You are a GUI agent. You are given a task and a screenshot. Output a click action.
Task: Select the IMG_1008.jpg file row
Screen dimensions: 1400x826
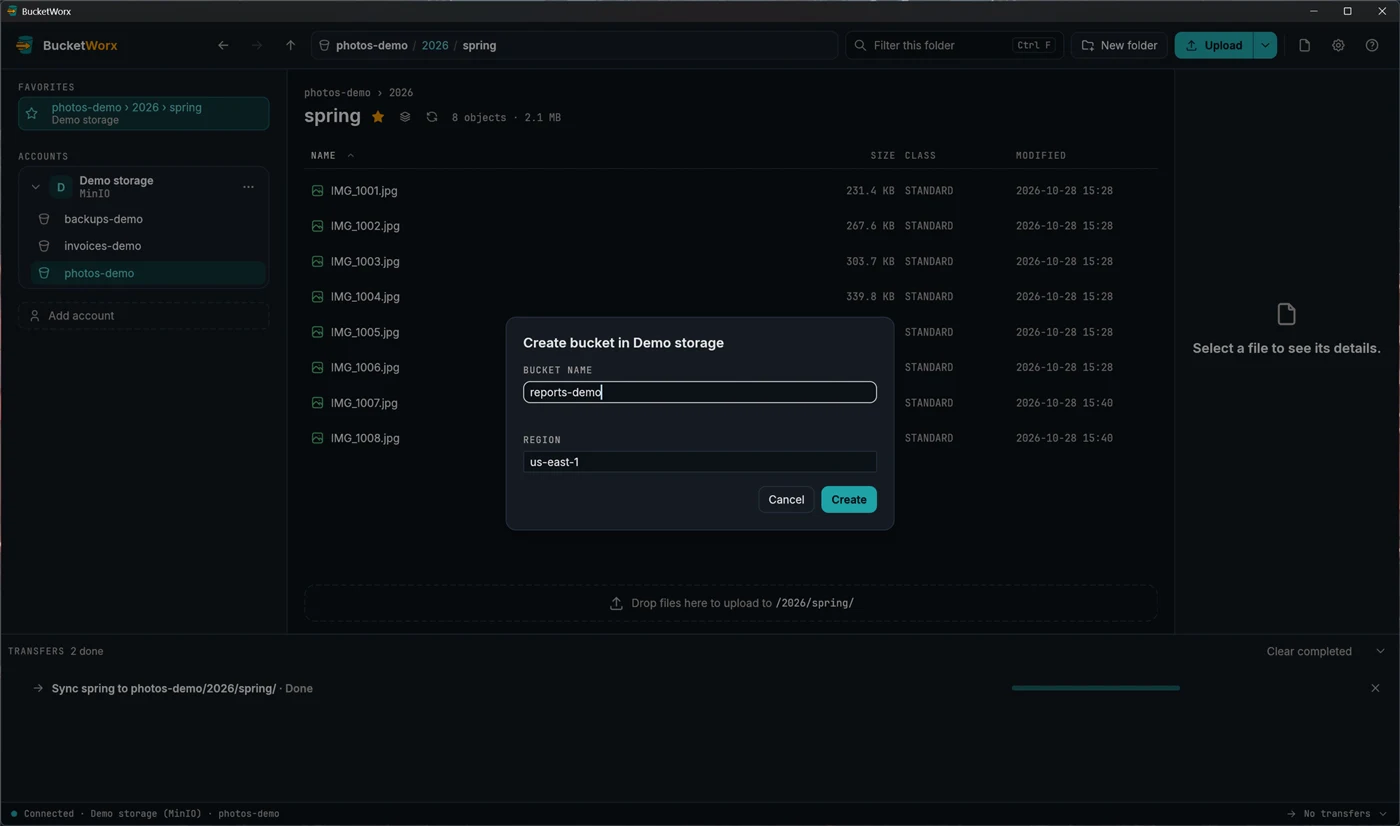(731, 438)
